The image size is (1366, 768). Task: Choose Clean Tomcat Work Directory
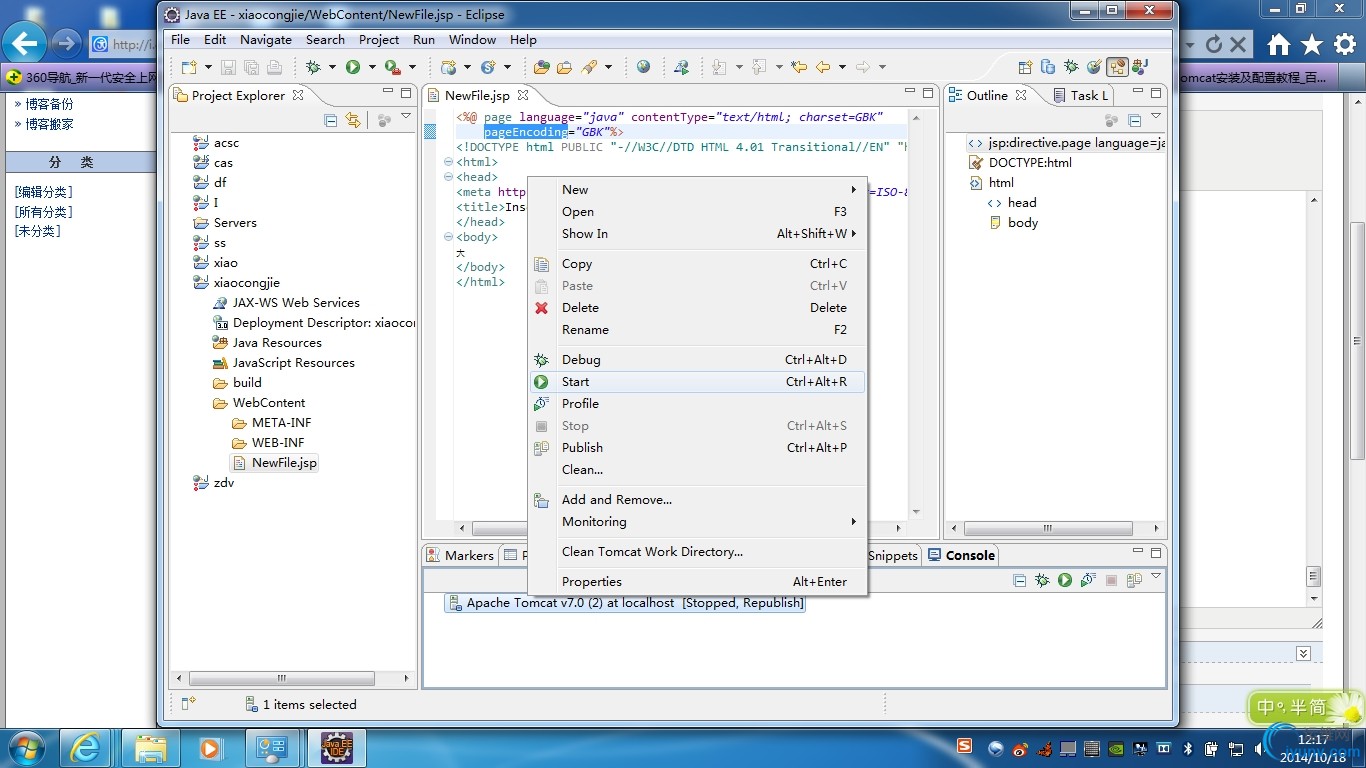[698, 552]
